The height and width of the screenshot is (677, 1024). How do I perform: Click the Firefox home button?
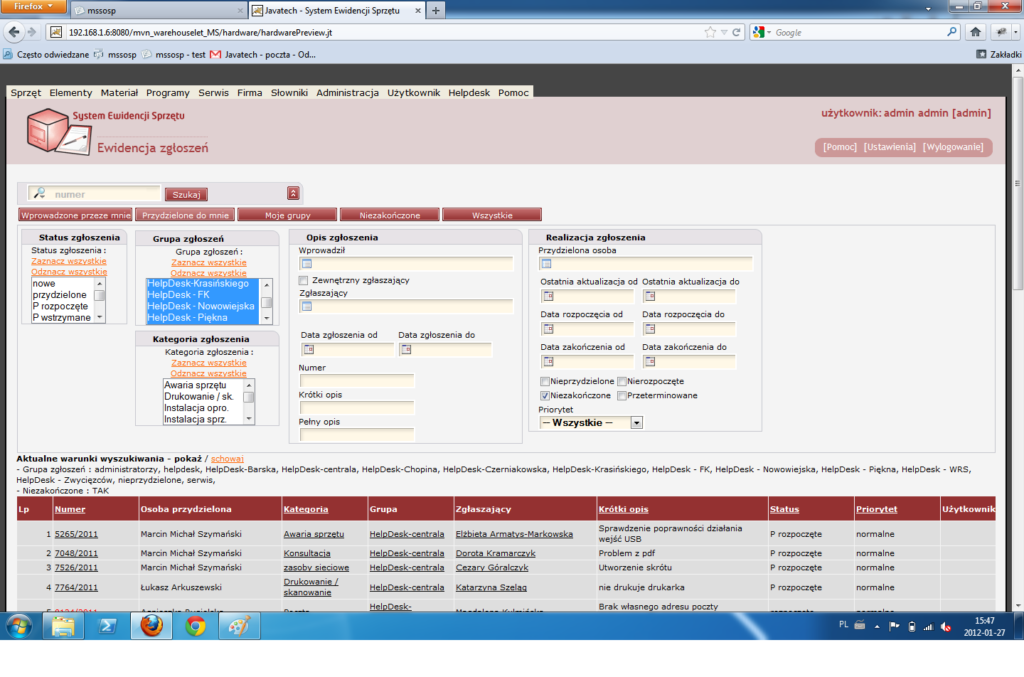[976, 32]
